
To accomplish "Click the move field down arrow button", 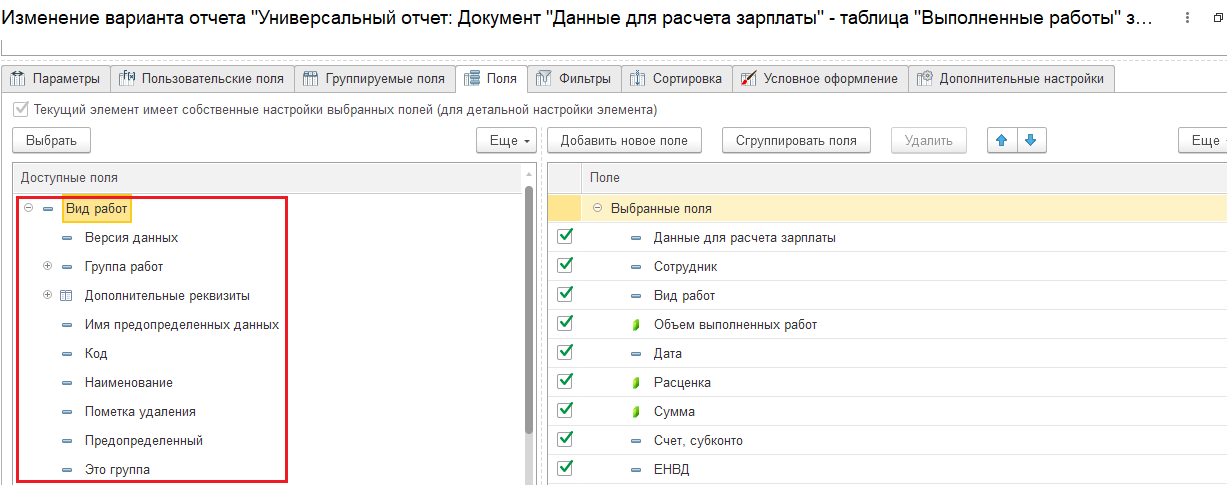I will tap(1030, 141).
